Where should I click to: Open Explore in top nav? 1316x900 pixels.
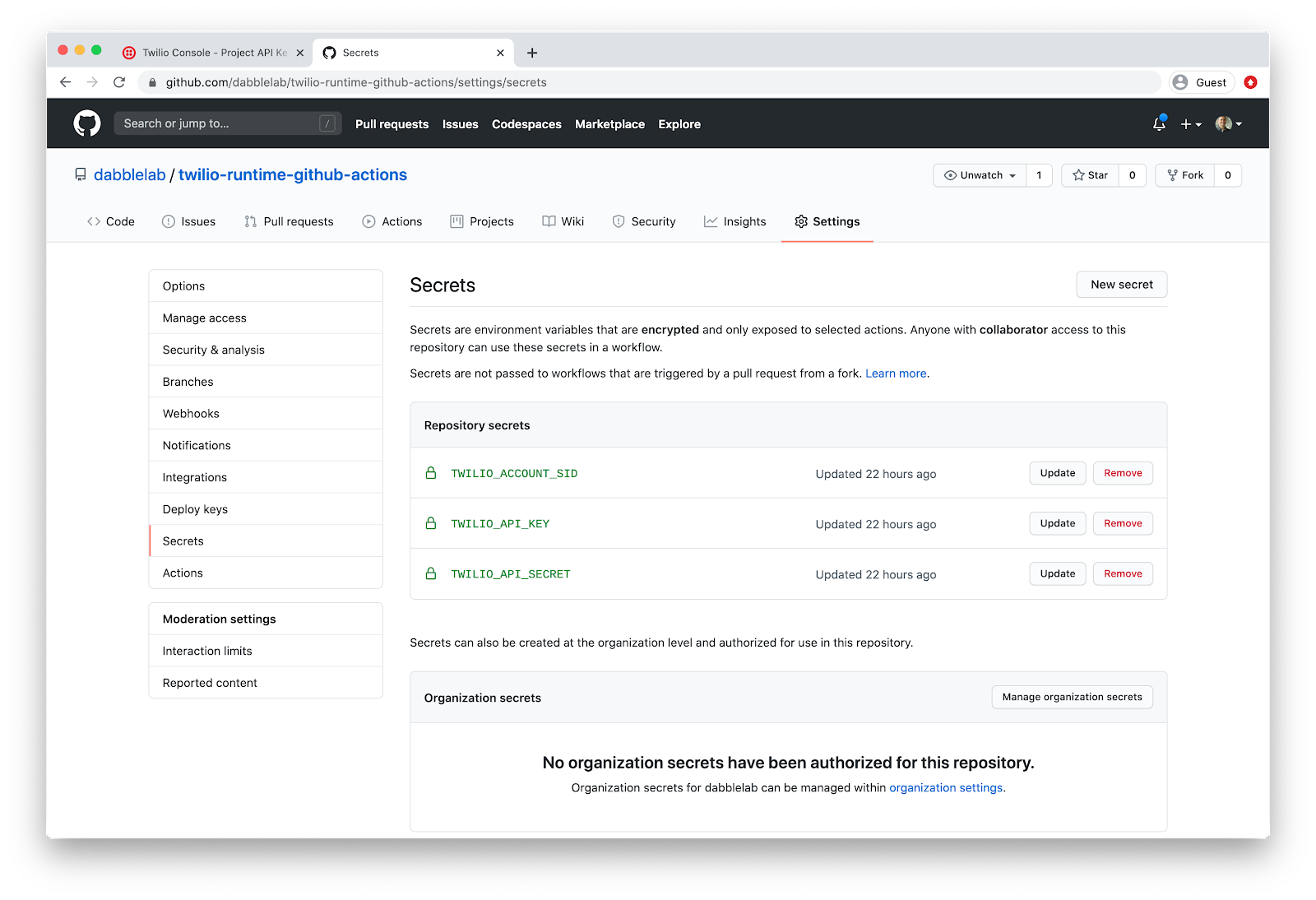(679, 124)
